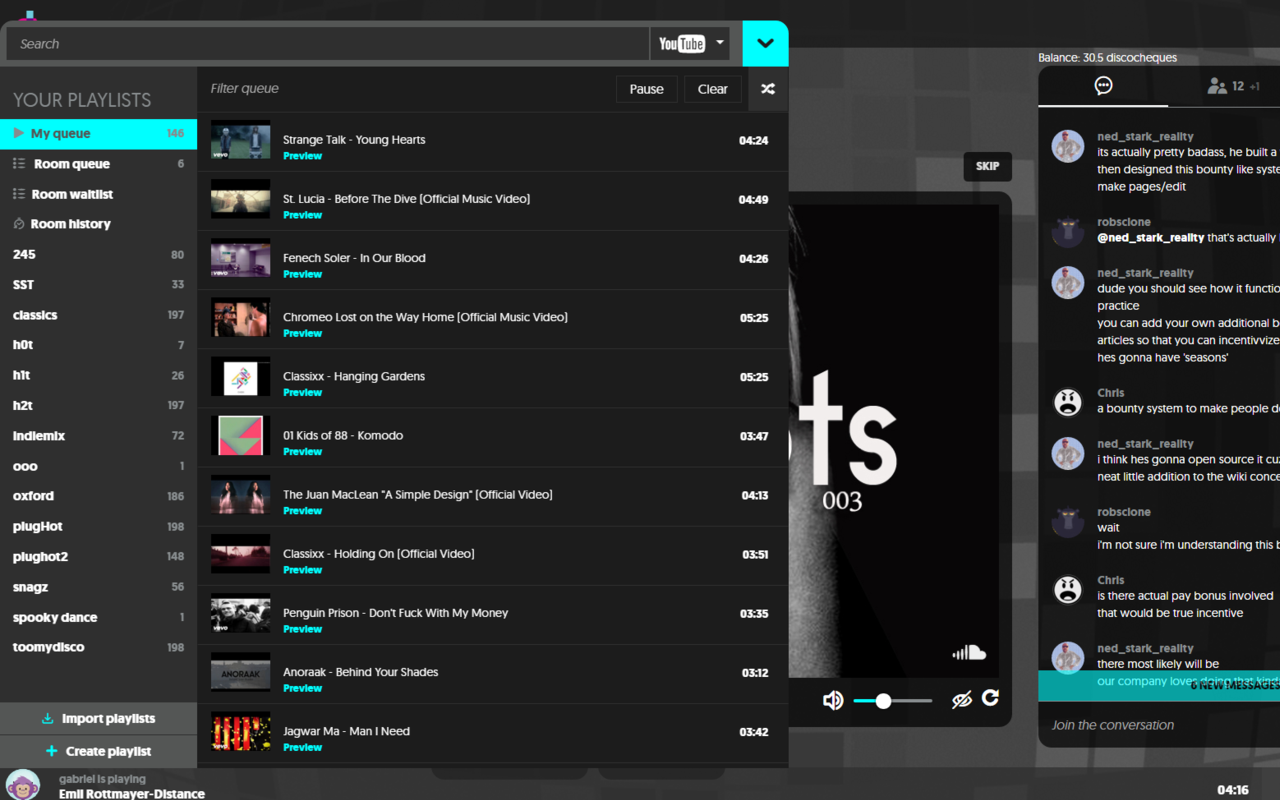
Task: Select the plugHot playlist
Action: click(x=98, y=526)
